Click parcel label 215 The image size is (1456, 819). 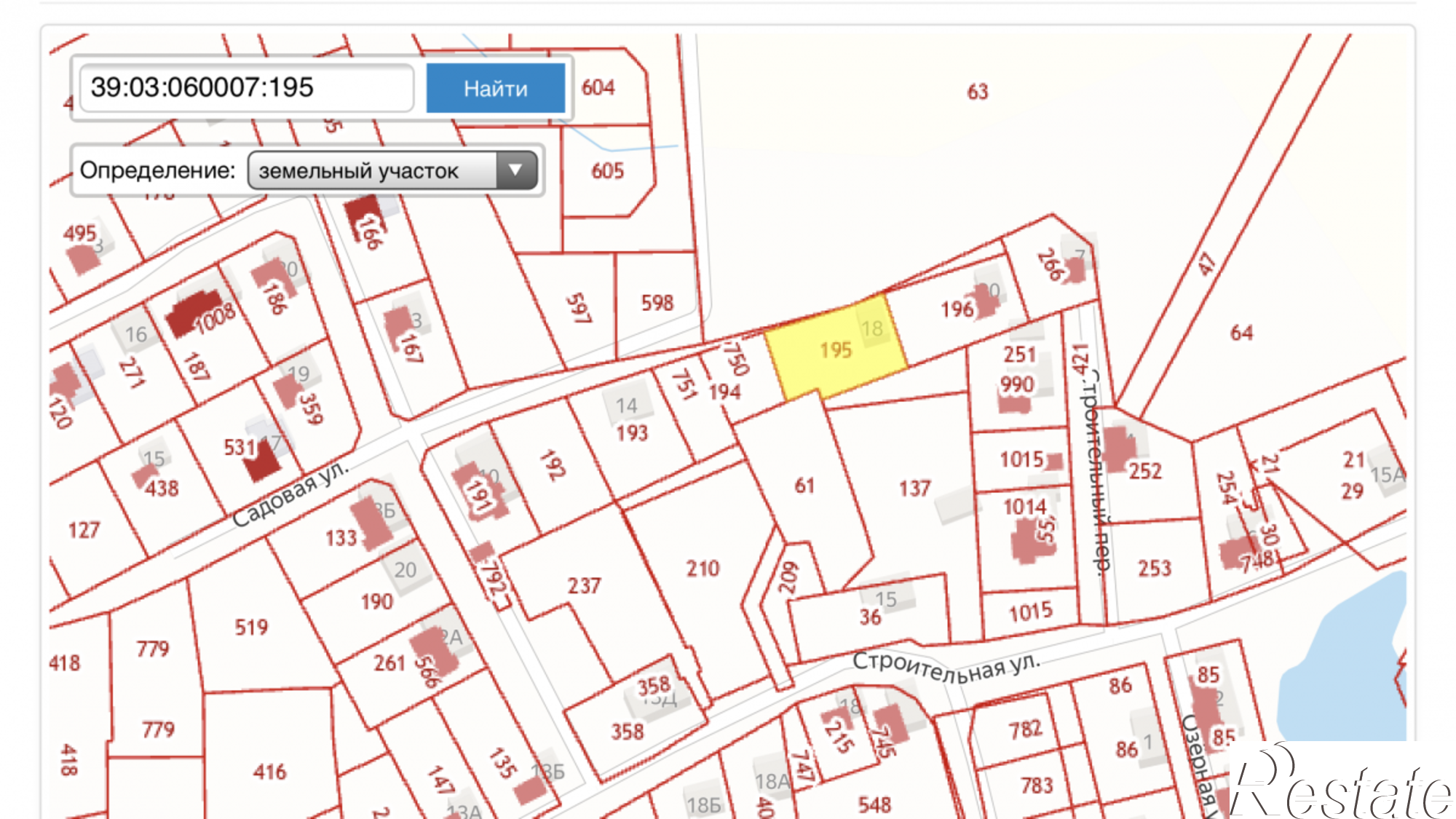[x=839, y=736]
